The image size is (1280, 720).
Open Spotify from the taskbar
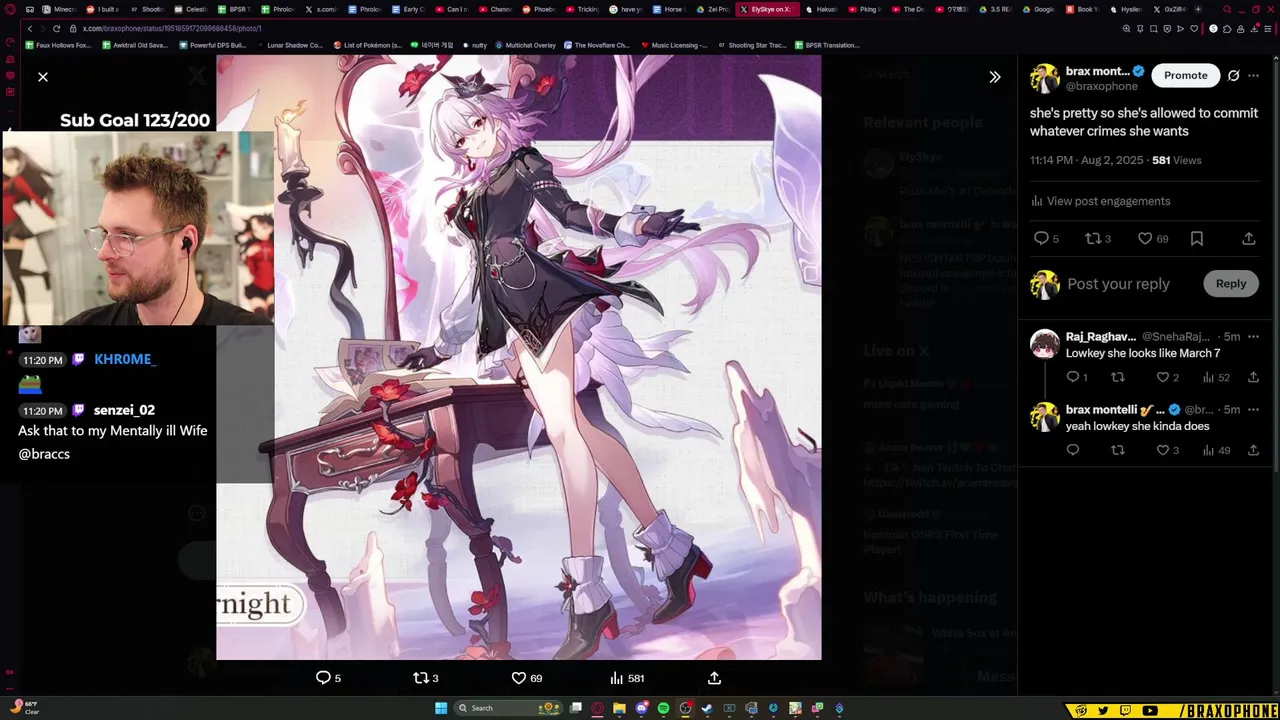pyautogui.click(x=663, y=708)
